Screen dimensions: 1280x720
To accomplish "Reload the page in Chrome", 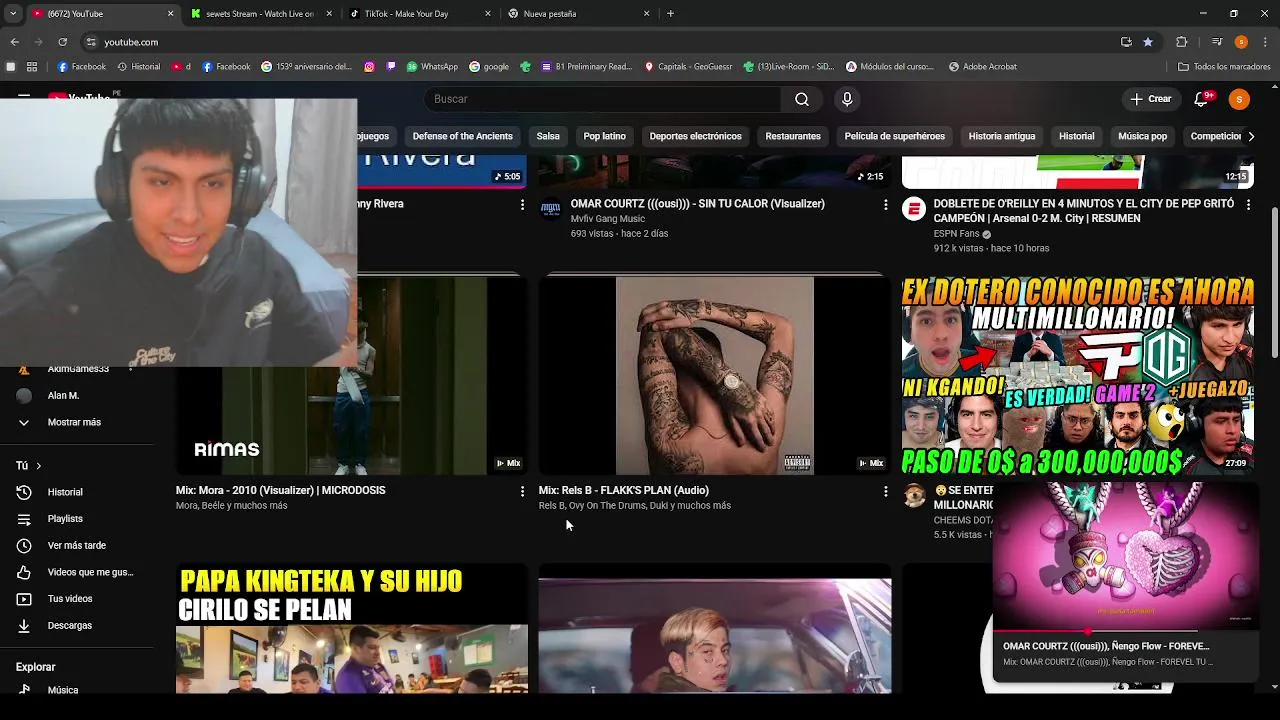I will [x=62, y=42].
